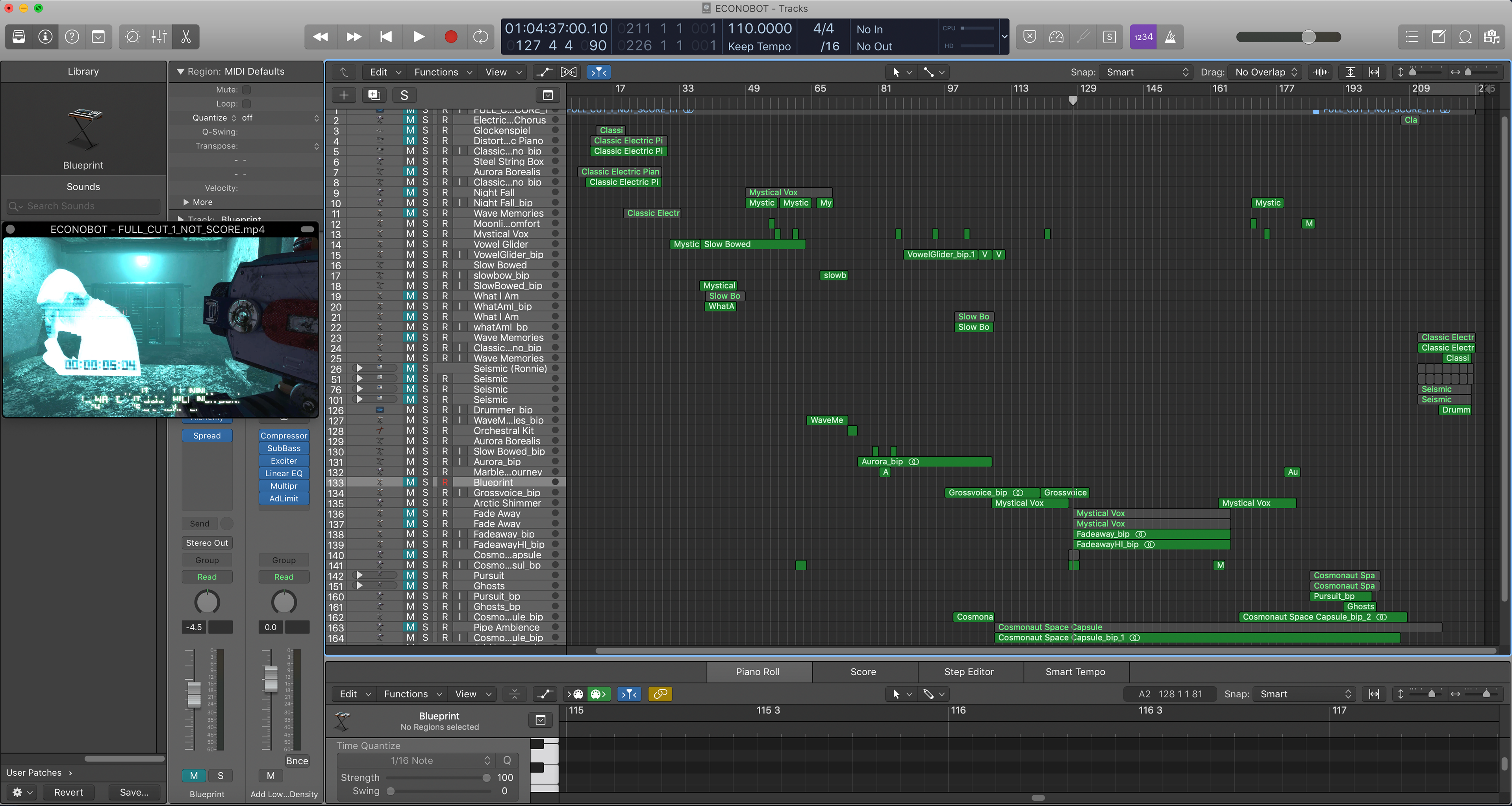Click the Revert button in the Library
The height and width of the screenshot is (806, 1512).
68,792
